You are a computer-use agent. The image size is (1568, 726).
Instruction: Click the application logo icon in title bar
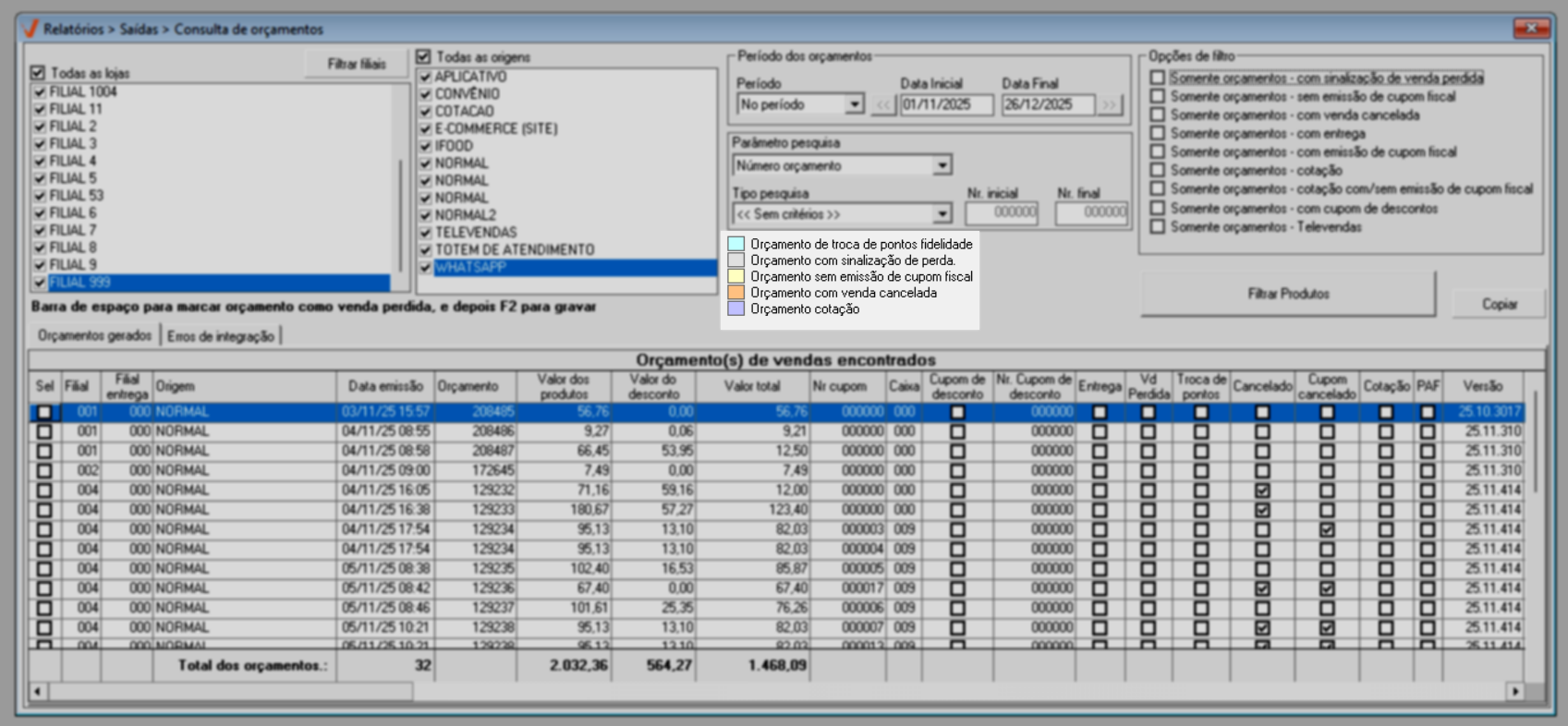[30, 29]
